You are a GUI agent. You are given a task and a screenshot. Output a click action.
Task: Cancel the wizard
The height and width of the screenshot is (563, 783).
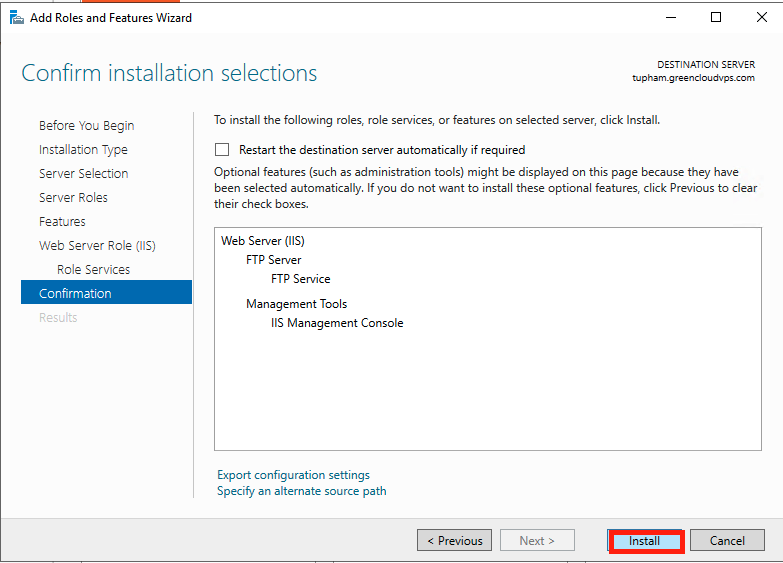[727, 541]
